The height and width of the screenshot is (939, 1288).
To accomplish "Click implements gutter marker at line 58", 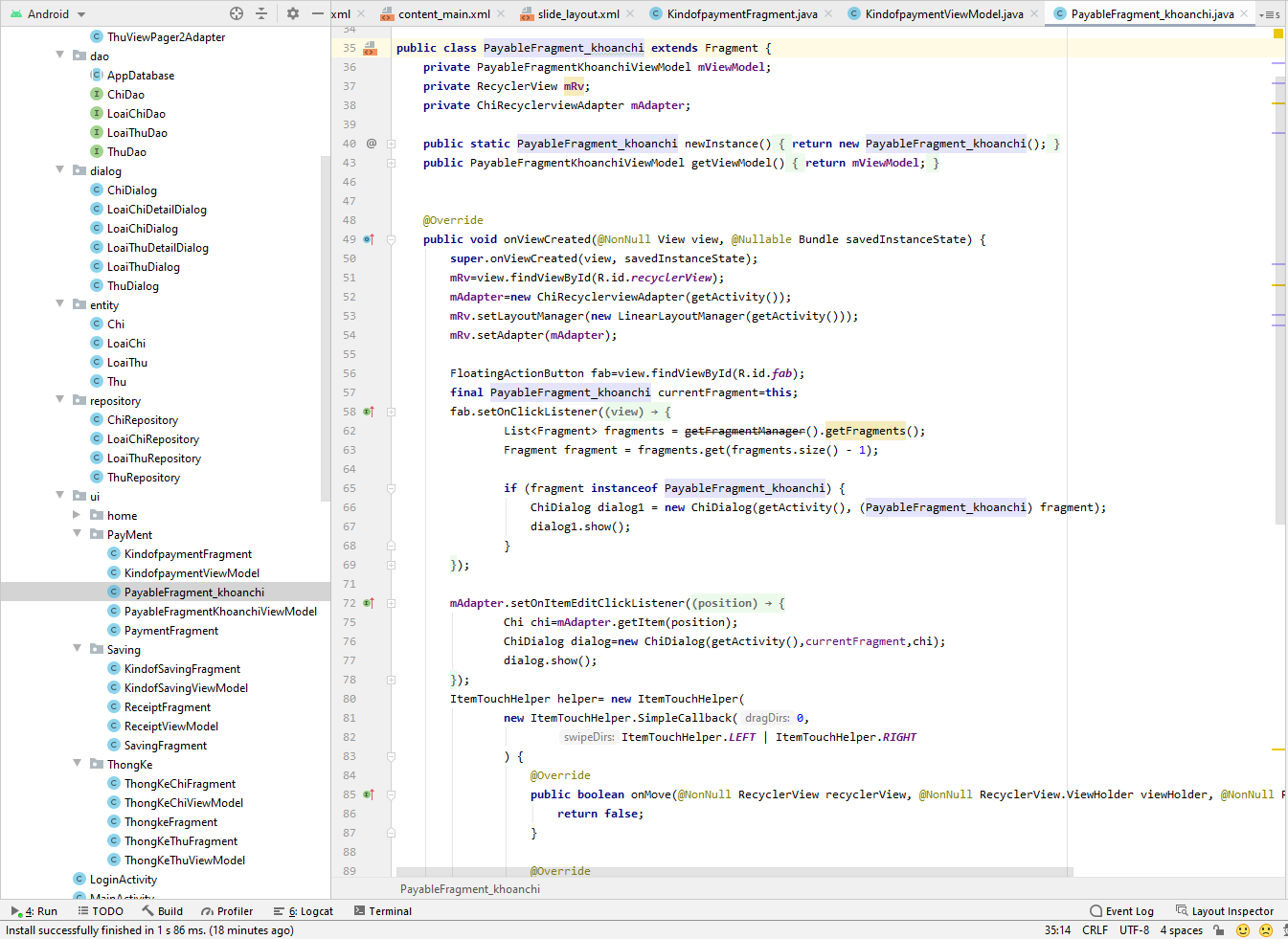I will (x=370, y=412).
